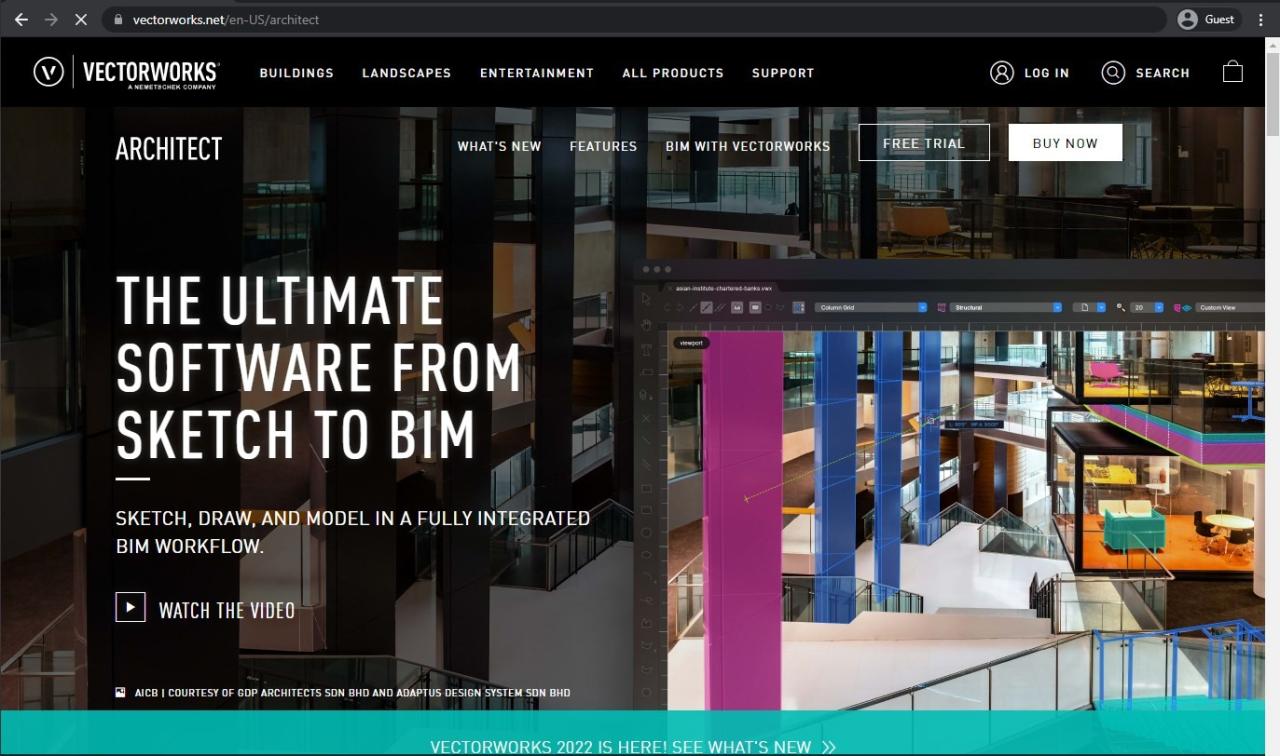Play the video via Watch the Video icon
Viewport: 1280px width, 756px height.
[x=131, y=607]
